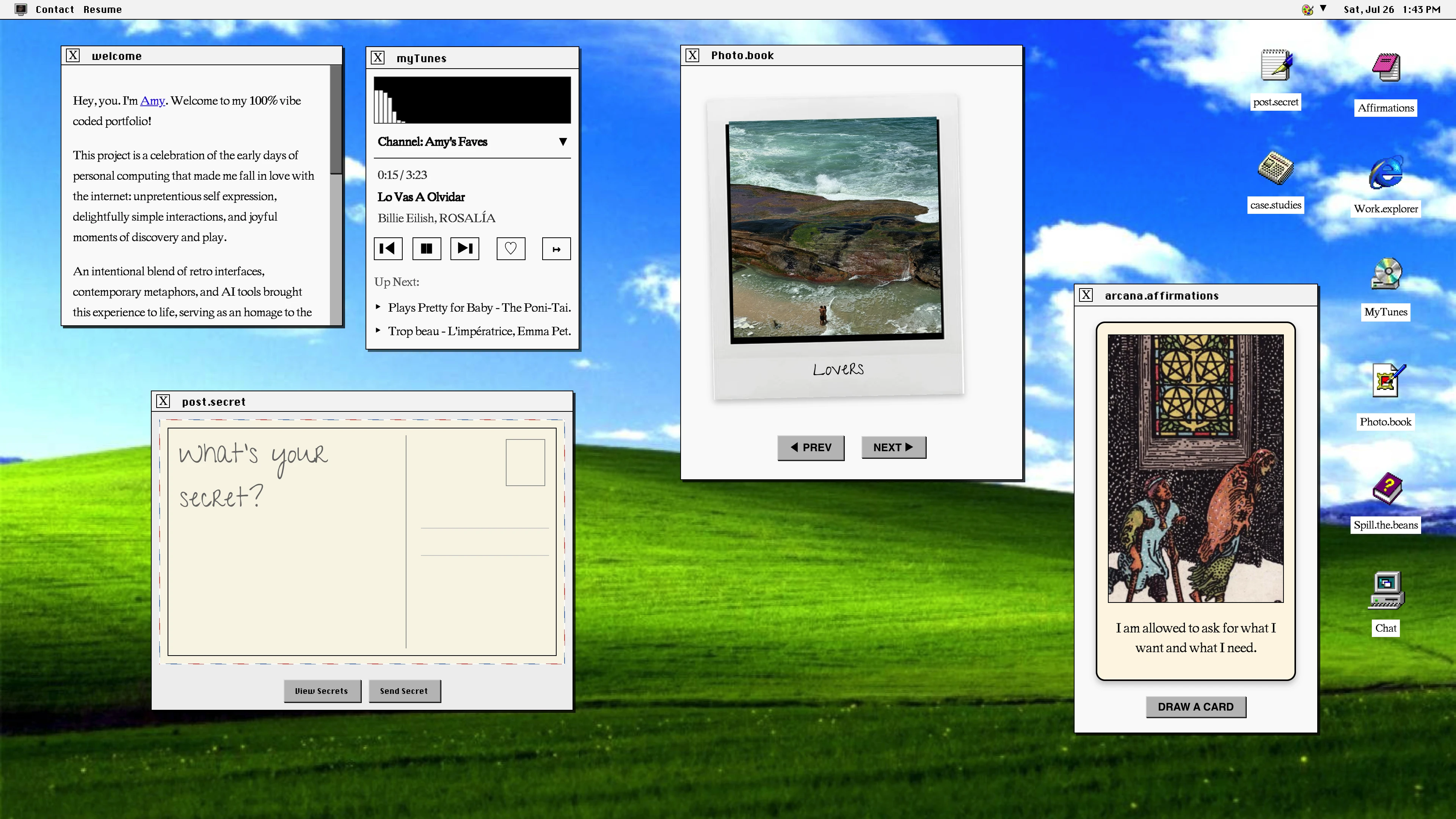Close the Photo.book window
The height and width of the screenshot is (819, 1456).
tap(692, 55)
